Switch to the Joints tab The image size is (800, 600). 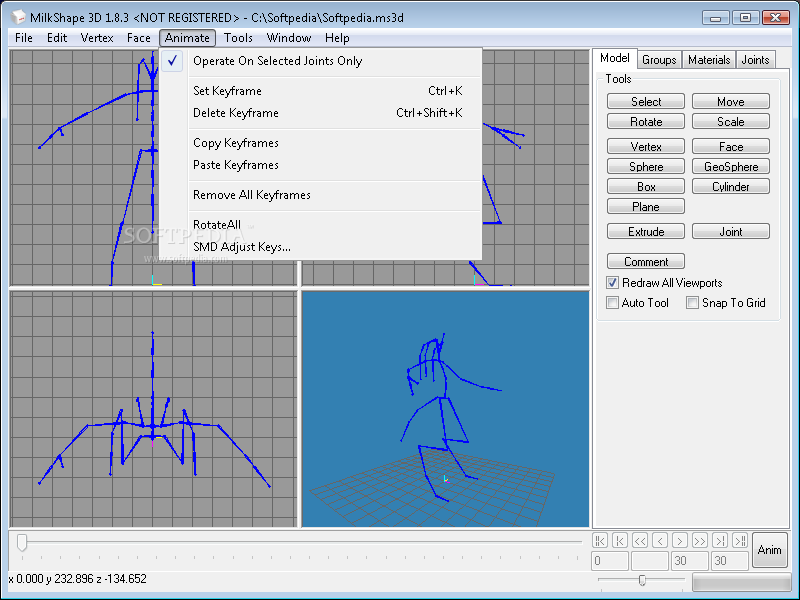coord(755,60)
